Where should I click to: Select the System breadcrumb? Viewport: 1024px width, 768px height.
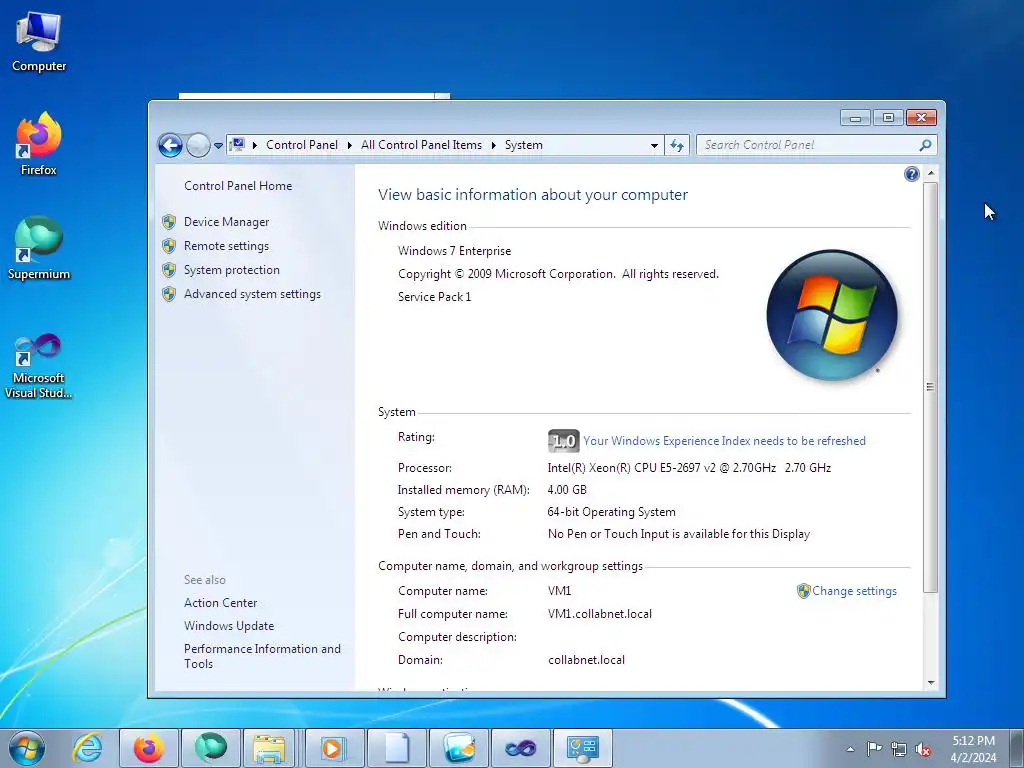(x=524, y=145)
